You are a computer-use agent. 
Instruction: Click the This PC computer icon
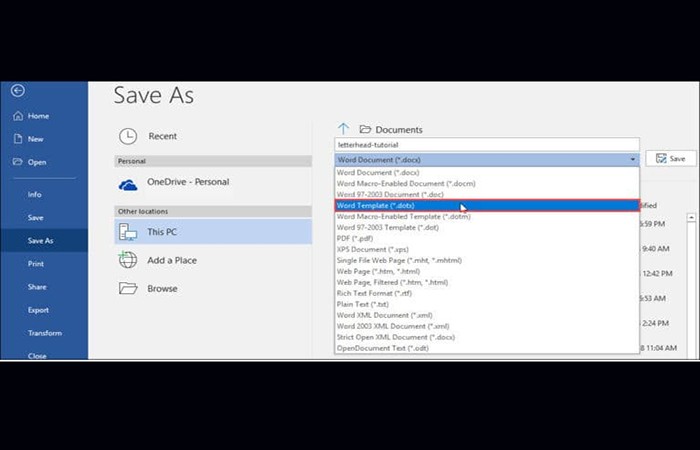(x=128, y=232)
